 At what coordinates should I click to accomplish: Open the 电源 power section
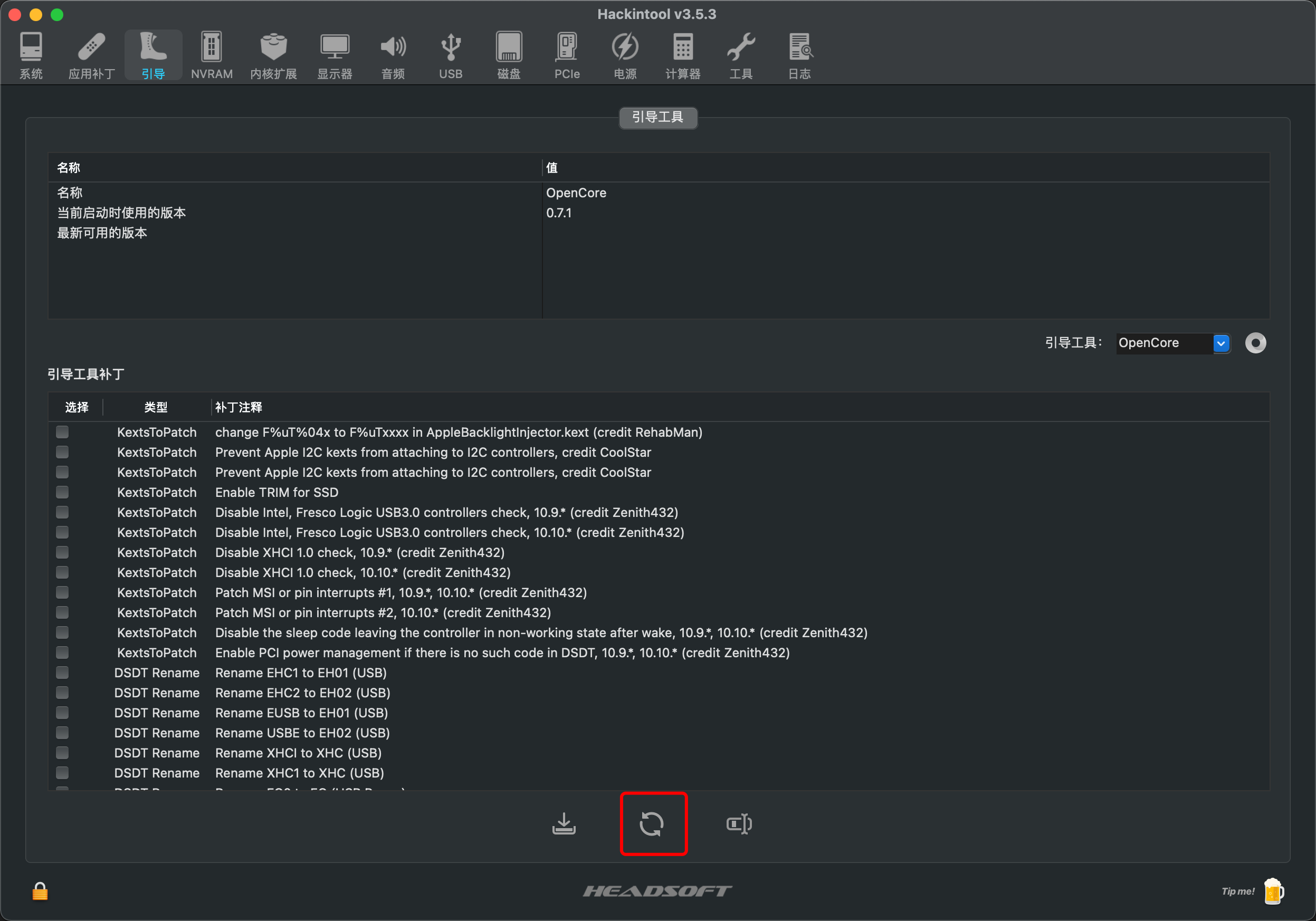click(625, 55)
